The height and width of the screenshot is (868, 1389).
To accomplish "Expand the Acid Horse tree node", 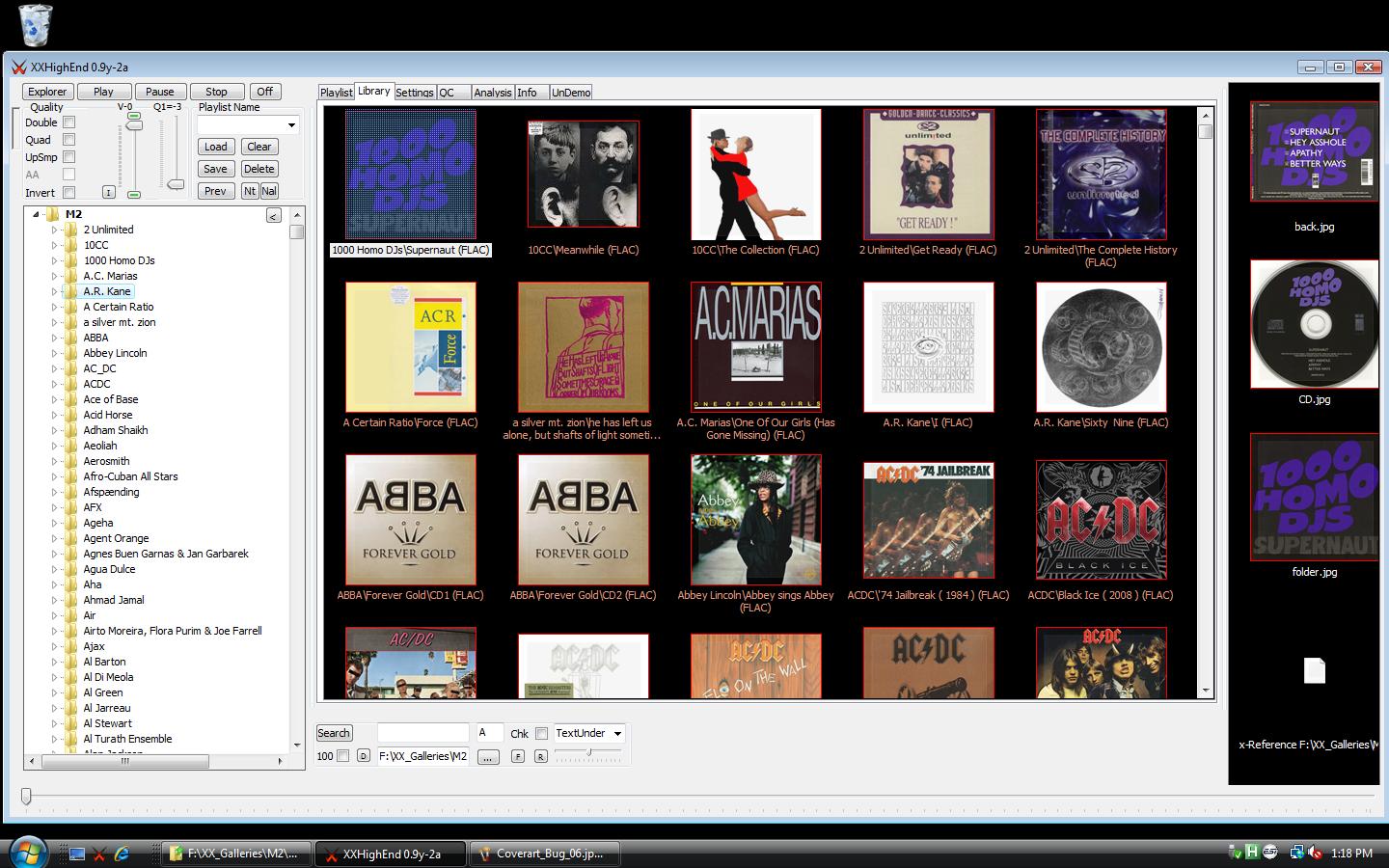I will [x=55, y=415].
